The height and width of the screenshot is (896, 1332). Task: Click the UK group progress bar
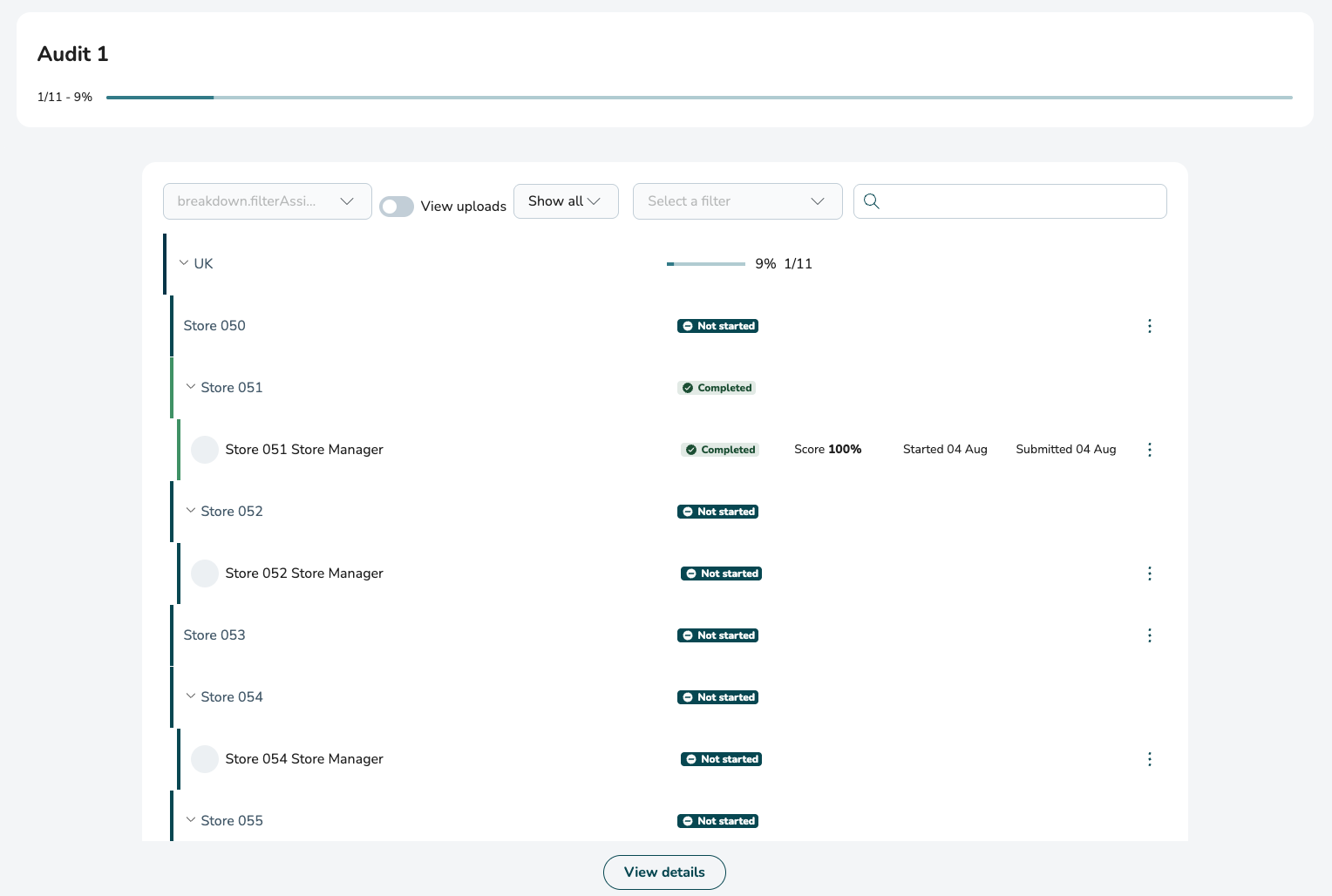click(706, 264)
